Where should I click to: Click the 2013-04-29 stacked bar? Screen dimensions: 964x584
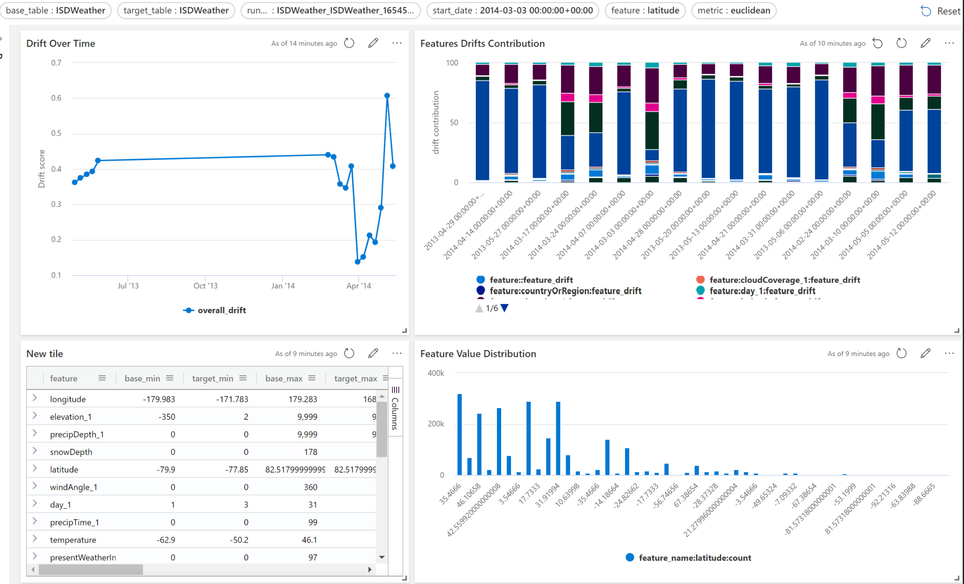(x=483, y=122)
